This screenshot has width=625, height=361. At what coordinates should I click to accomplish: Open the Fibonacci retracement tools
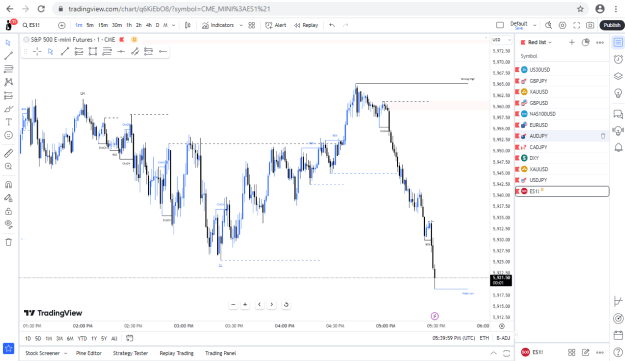(8, 69)
